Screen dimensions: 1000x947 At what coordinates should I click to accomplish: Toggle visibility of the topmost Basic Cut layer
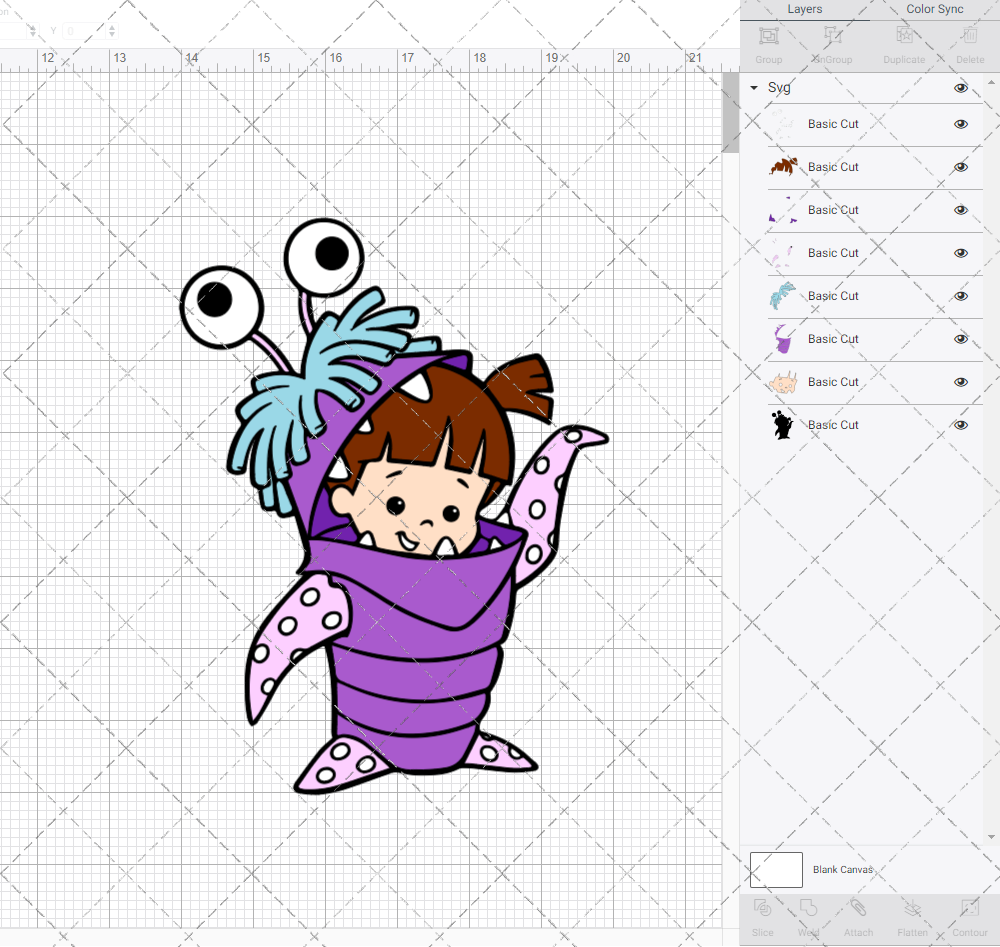pyautogui.click(x=960, y=124)
